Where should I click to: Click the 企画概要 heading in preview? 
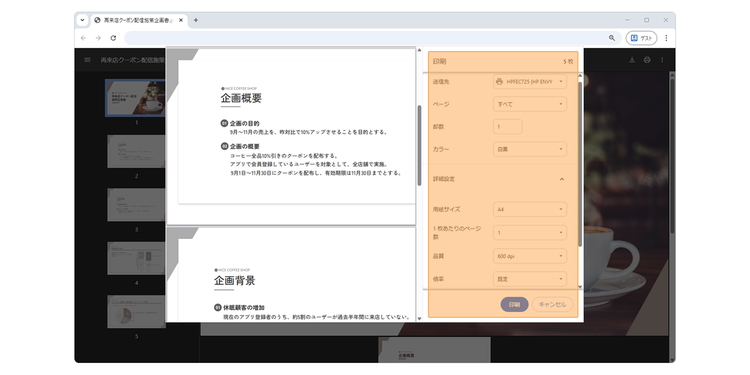pyautogui.click(x=241, y=99)
